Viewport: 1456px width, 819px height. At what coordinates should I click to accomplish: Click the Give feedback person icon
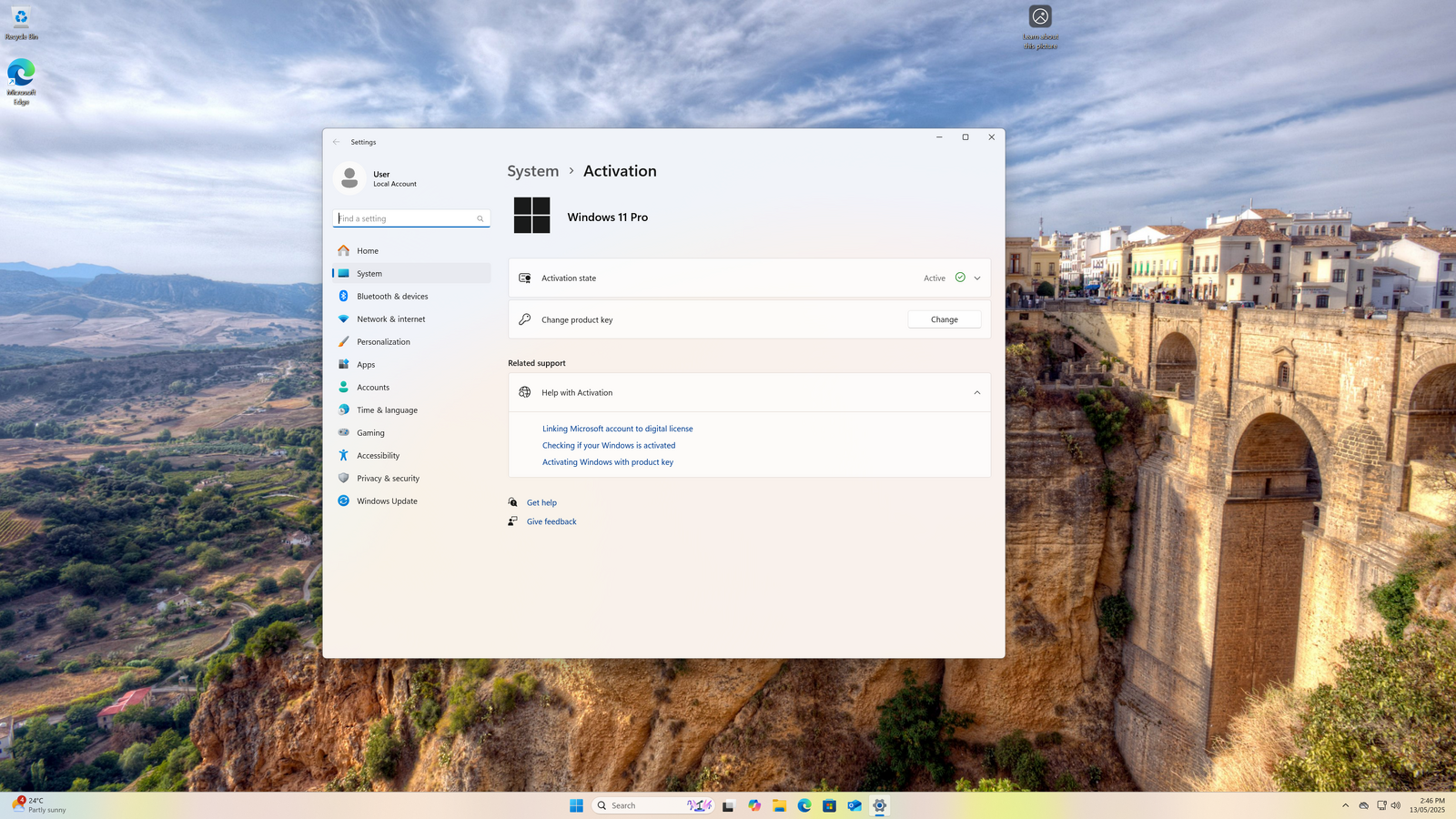[x=513, y=521]
